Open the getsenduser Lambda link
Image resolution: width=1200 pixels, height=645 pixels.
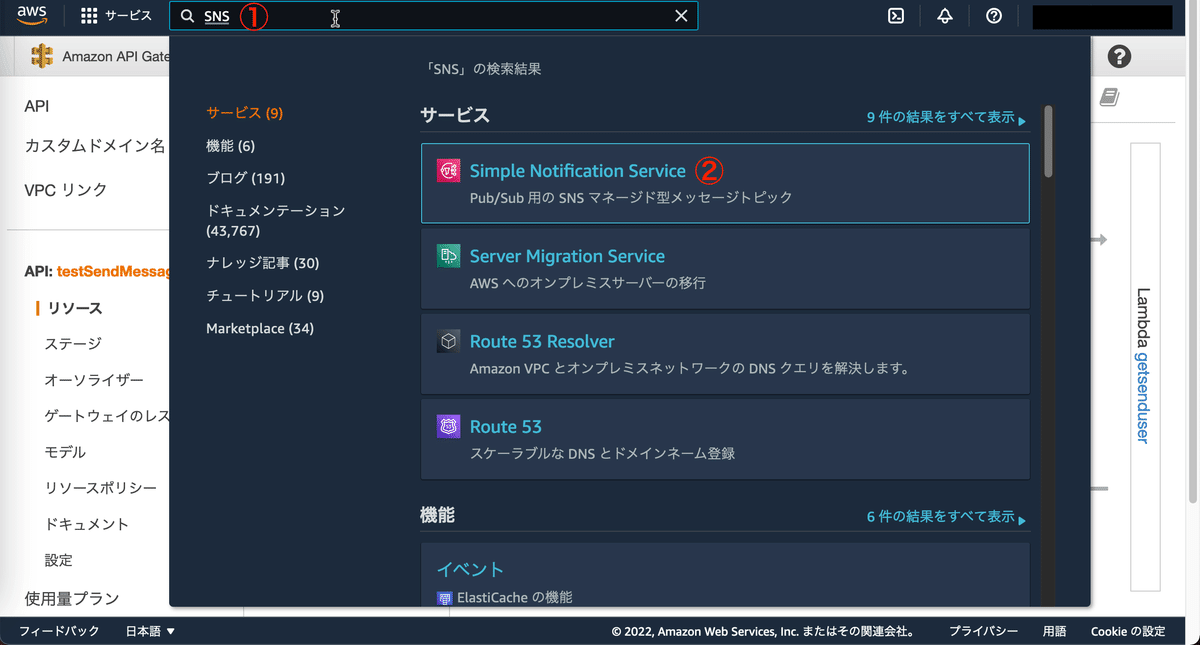point(1144,398)
